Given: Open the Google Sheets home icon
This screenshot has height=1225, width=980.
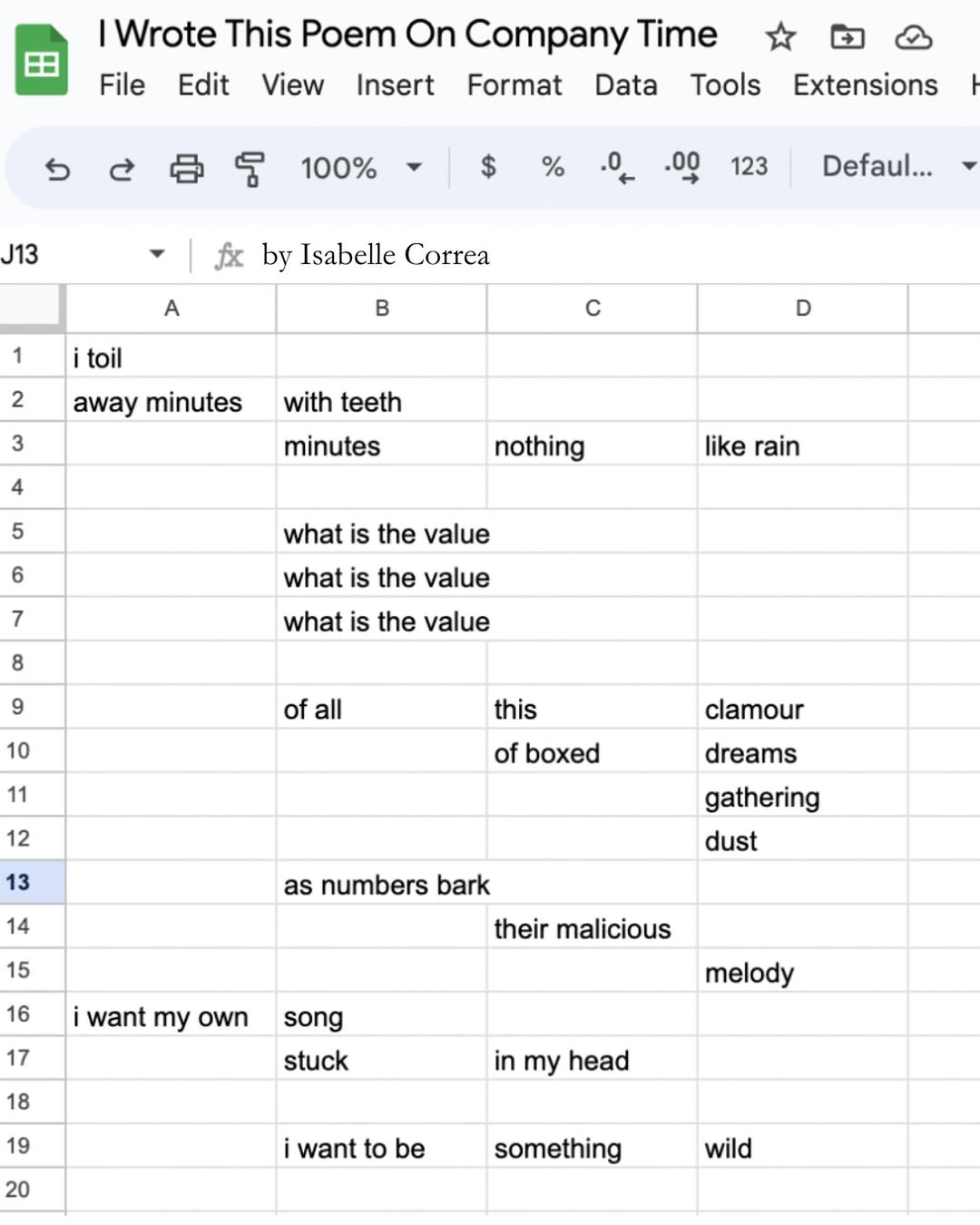Looking at the screenshot, I should coord(42,61).
